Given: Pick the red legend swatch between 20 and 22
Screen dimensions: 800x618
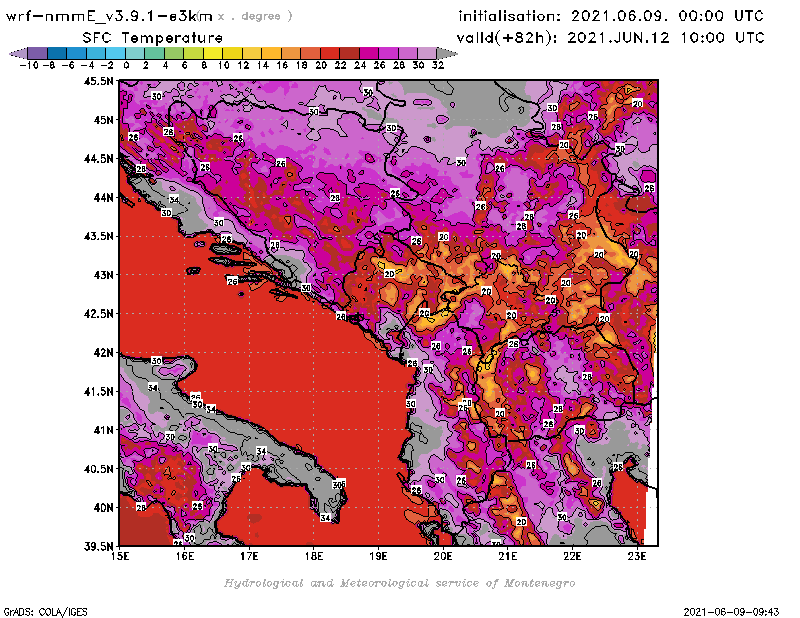Looking at the screenshot, I should tap(330, 53).
